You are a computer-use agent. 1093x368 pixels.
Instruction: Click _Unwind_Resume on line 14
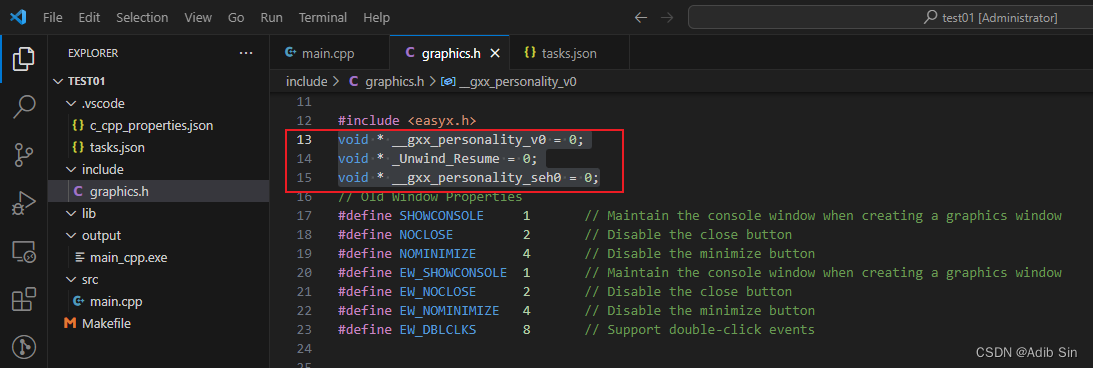(445, 159)
